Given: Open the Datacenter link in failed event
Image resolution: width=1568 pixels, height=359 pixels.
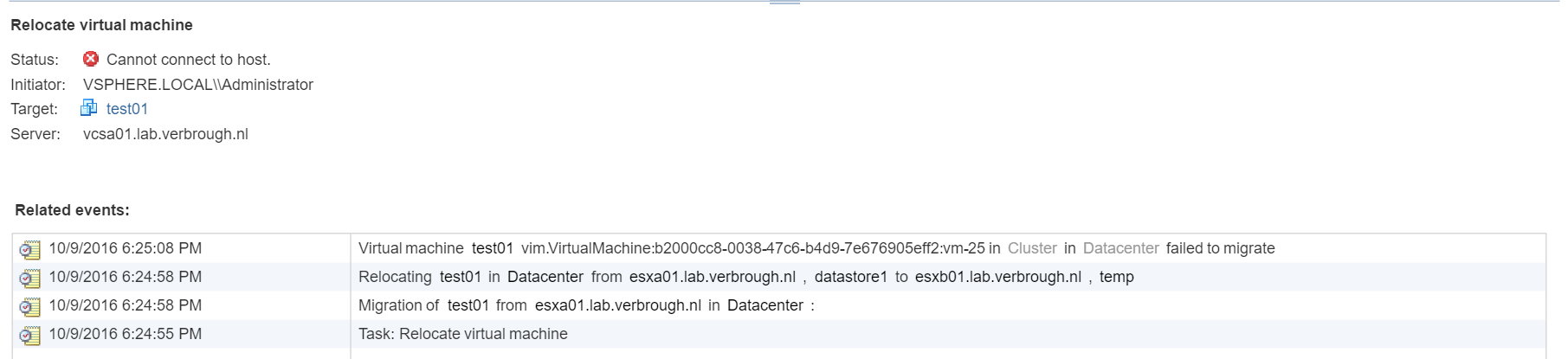Looking at the screenshot, I should pyautogui.click(x=1120, y=248).
